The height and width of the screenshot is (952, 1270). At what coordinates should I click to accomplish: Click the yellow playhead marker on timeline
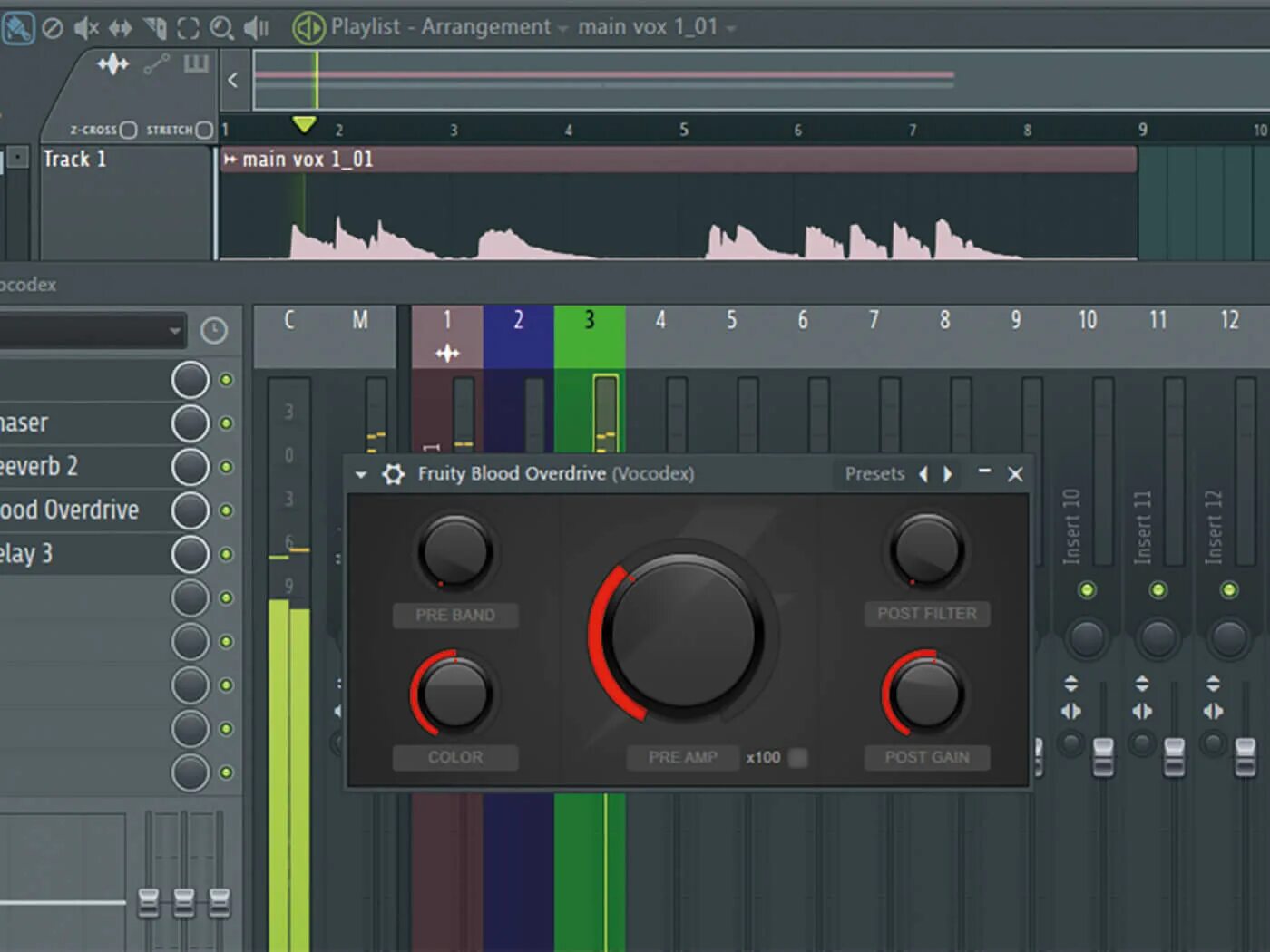click(304, 124)
